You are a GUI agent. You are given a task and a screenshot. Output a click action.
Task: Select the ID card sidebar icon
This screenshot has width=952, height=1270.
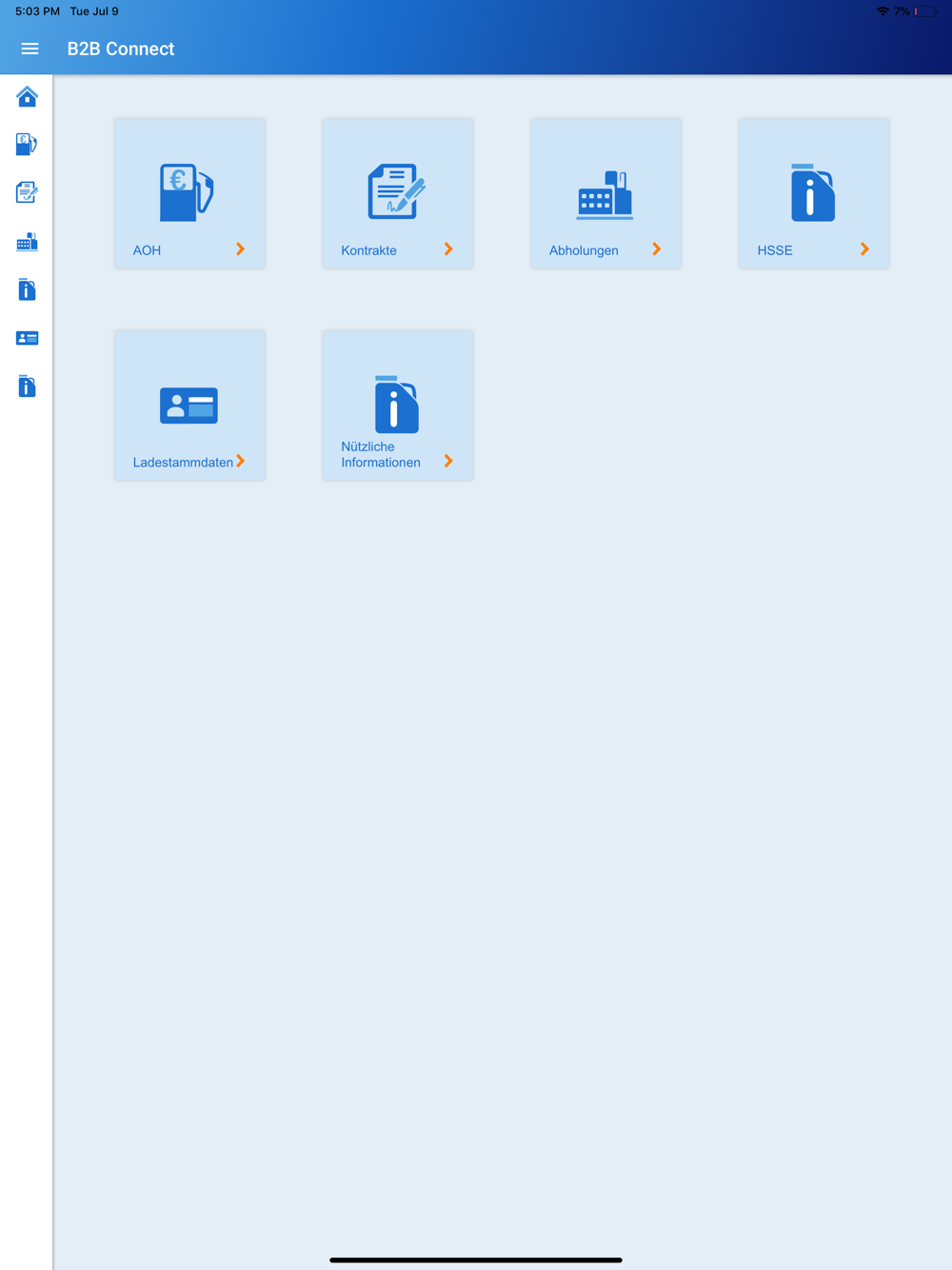pos(27,338)
